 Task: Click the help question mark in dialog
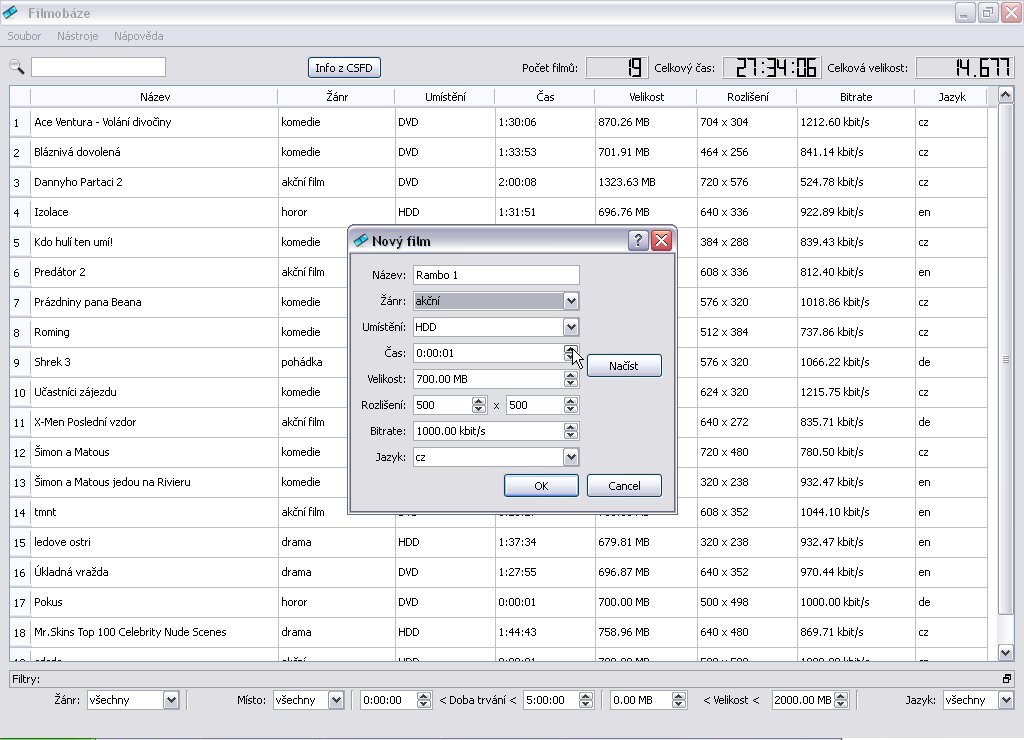pos(638,241)
